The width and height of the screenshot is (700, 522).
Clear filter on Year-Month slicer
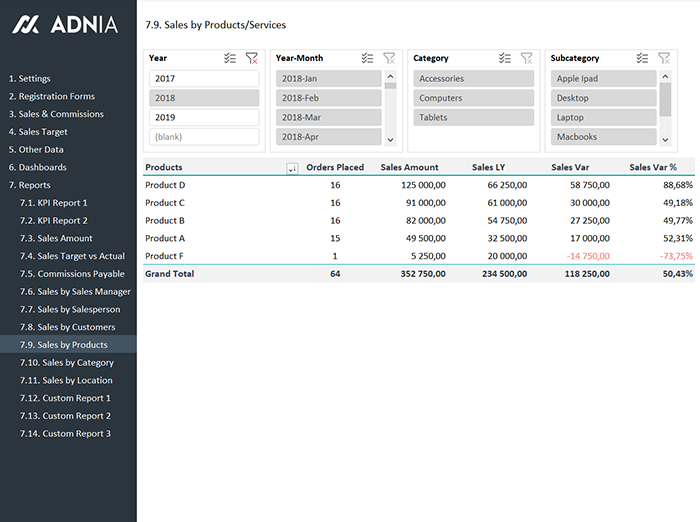(x=389, y=59)
